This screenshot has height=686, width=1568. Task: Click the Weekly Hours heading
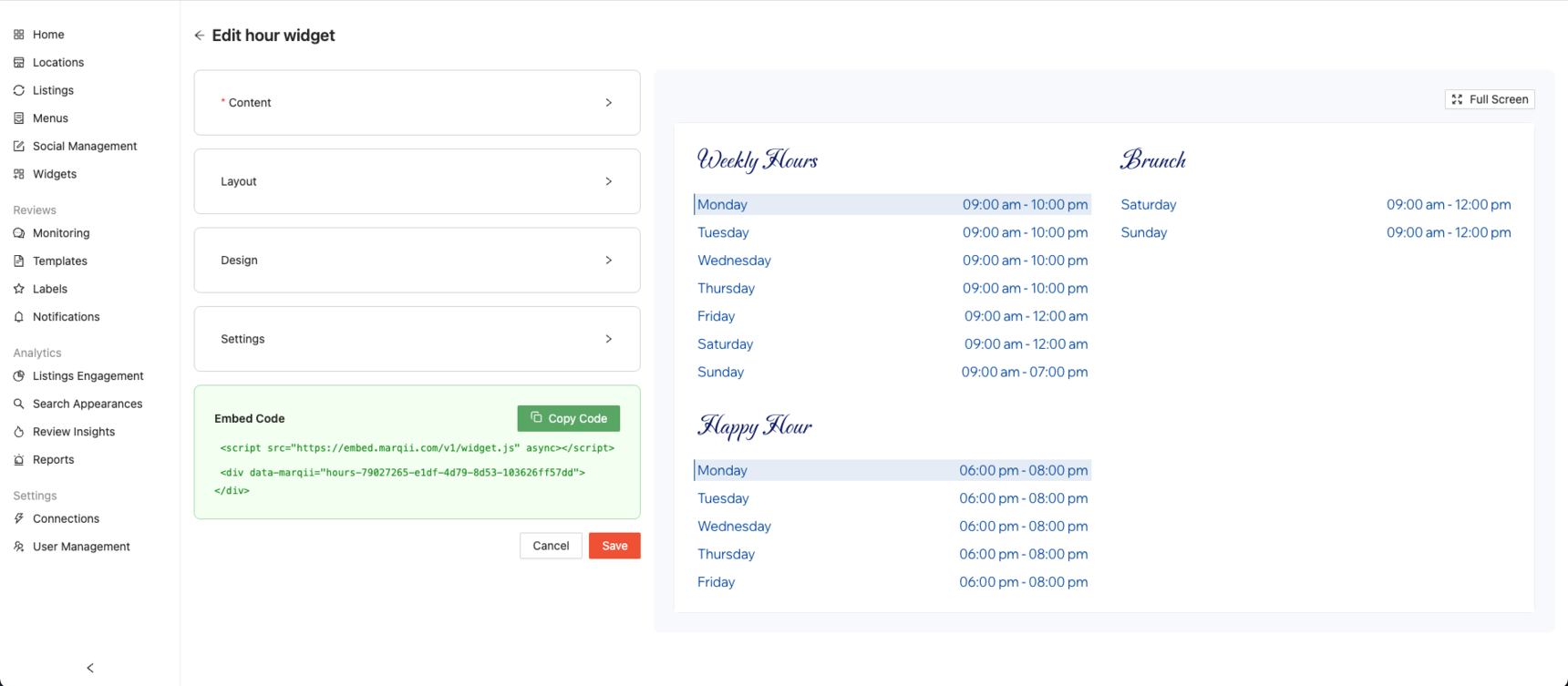point(758,160)
